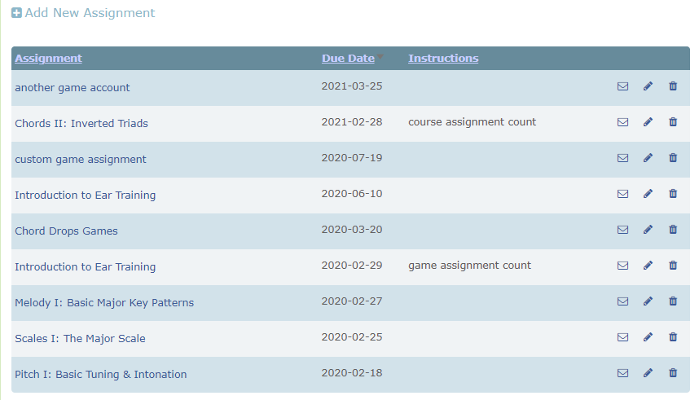Open Melody I: Basic Major Key Patterns

coord(104,302)
